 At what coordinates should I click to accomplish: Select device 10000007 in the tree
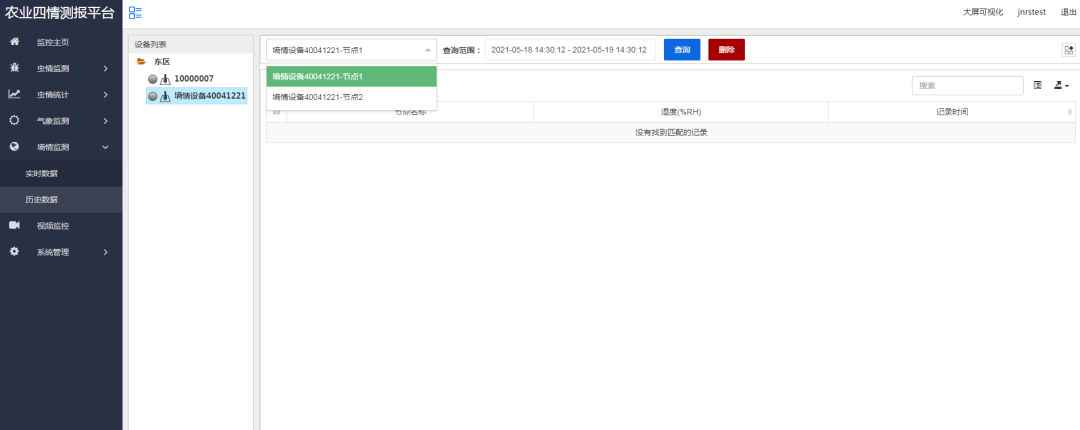coord(194,79)
